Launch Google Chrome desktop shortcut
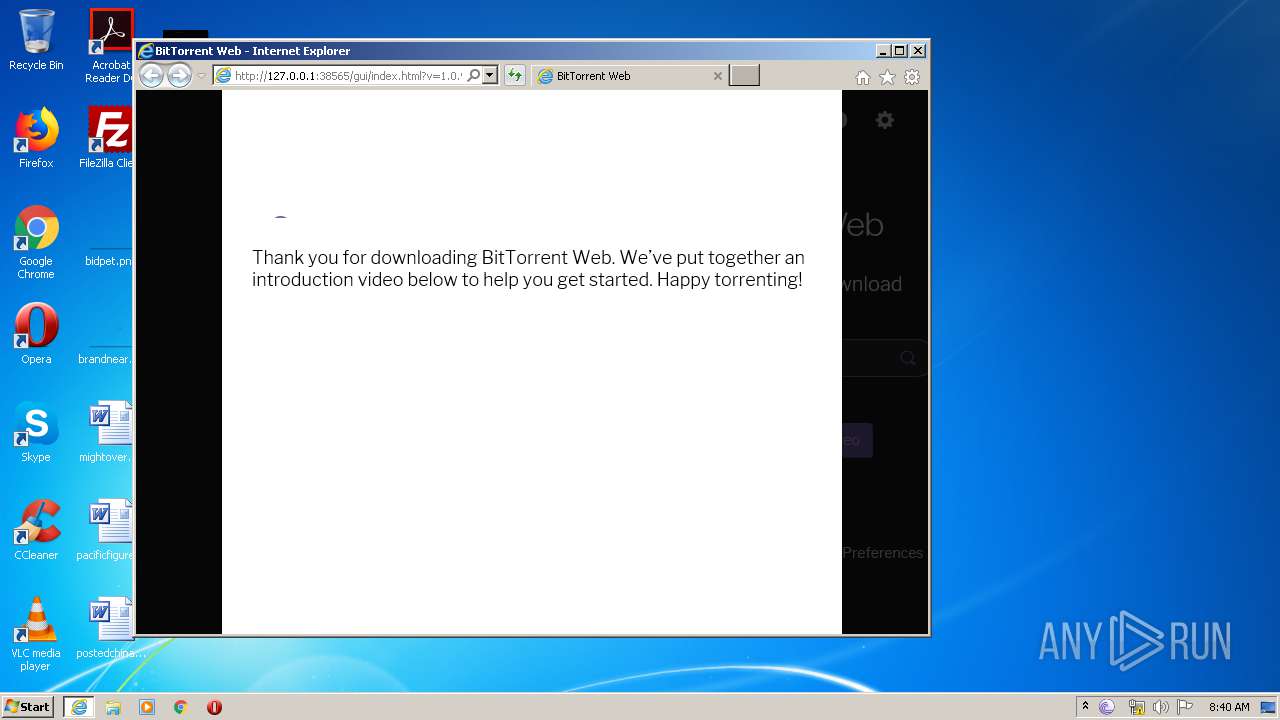Viewport: 1280px width, 720px height. [36, 242]
